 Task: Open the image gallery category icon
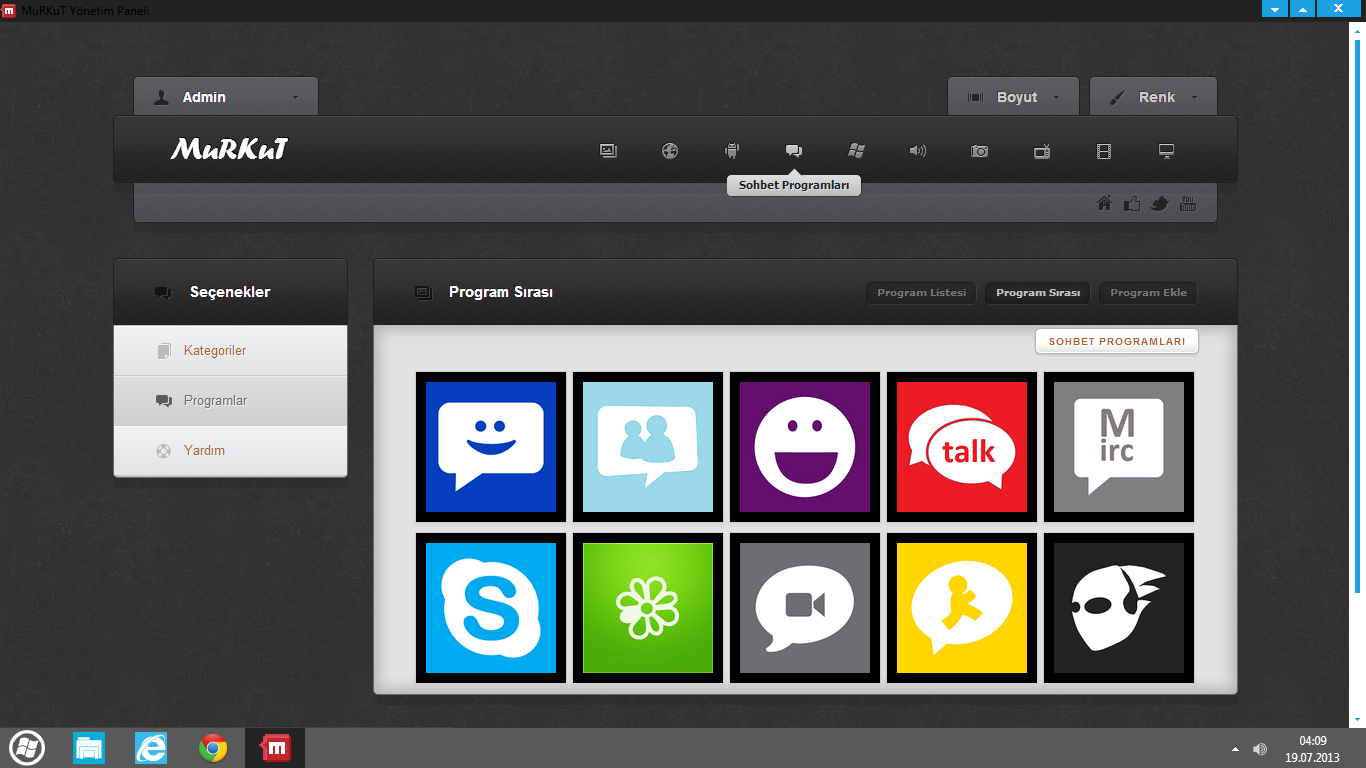608,151
